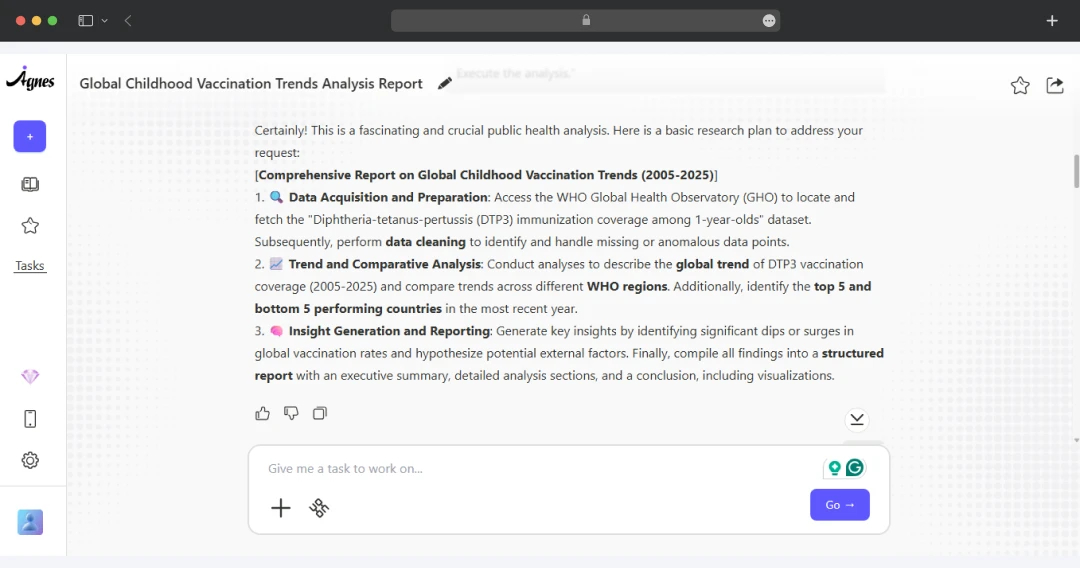
Task: Click the bold 'global trend' text
Action: (712, 264)
